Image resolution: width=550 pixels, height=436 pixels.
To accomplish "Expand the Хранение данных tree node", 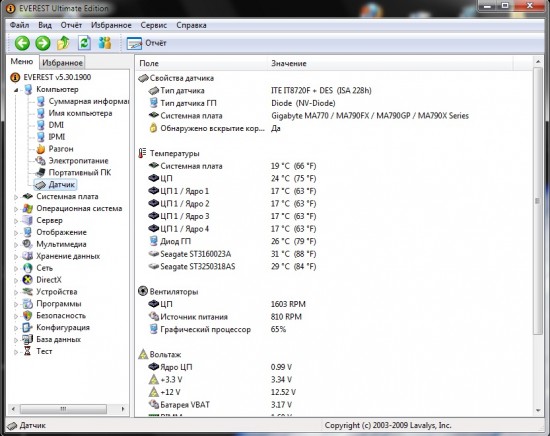I will click(x=16, y=257).
